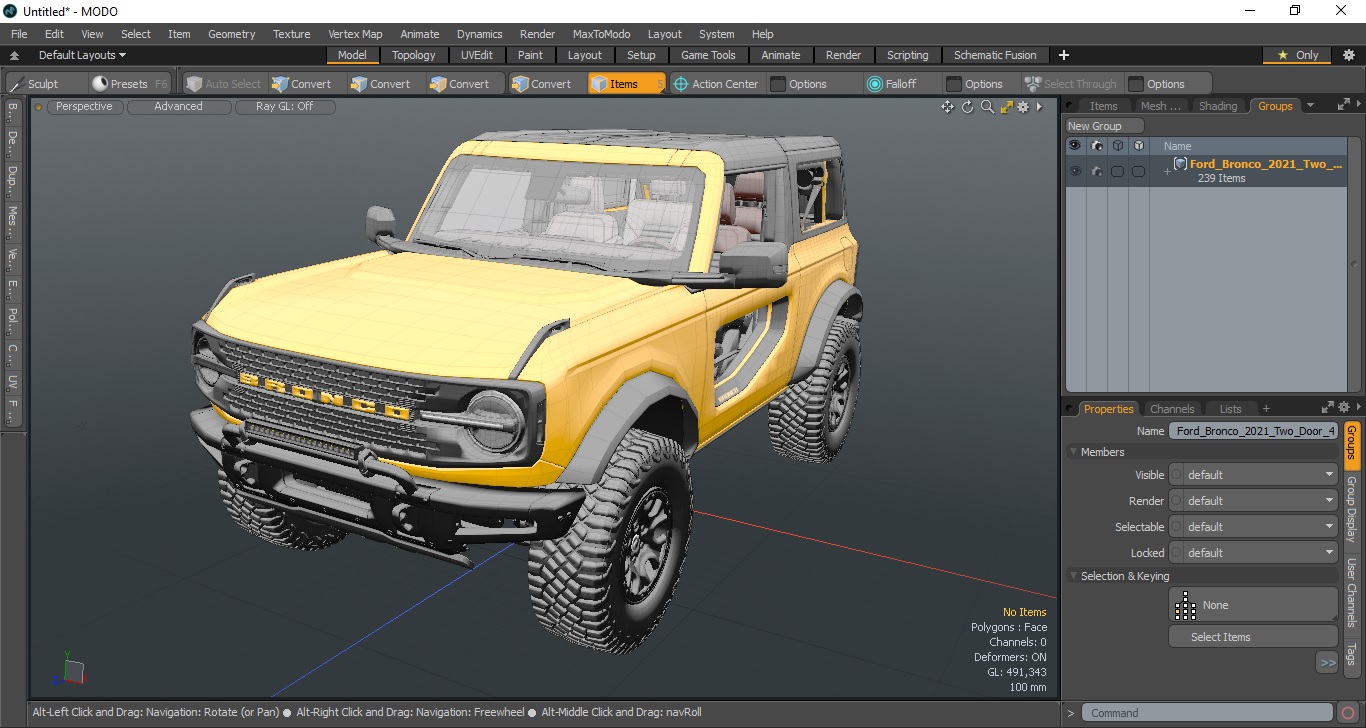Click the visibility eye column header
The image size is (1366, 728).
pos(1075,146)
